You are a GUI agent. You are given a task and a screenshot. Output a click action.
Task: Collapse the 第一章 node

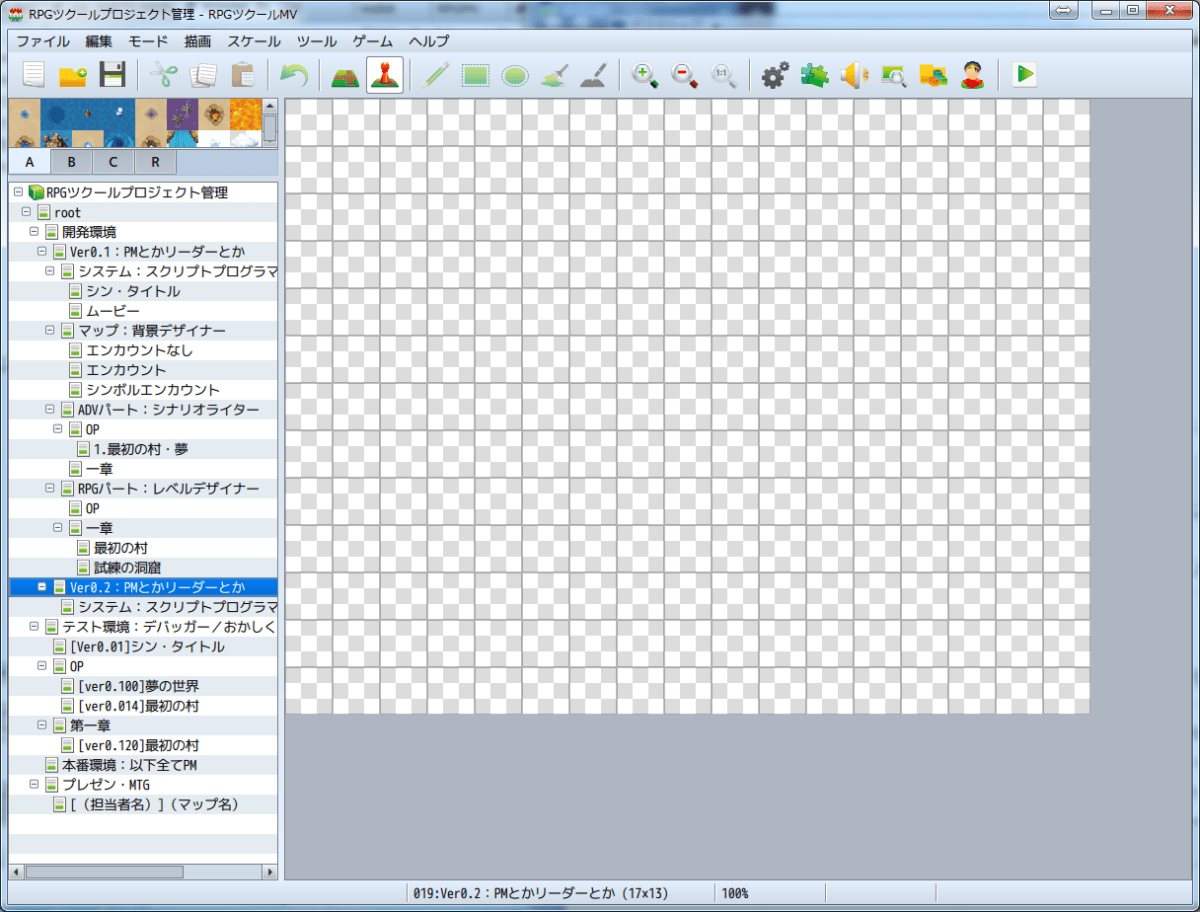(x=42, y=725)
